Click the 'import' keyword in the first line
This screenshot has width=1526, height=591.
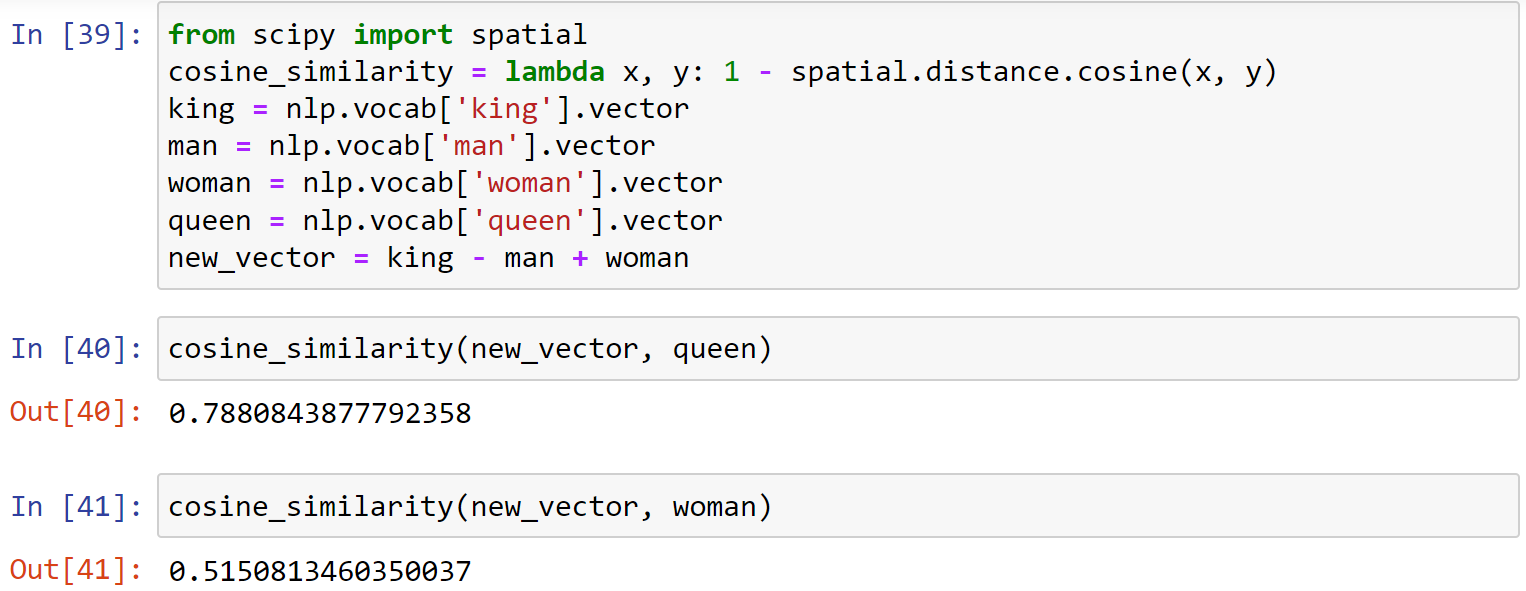(x=404, y=35)
